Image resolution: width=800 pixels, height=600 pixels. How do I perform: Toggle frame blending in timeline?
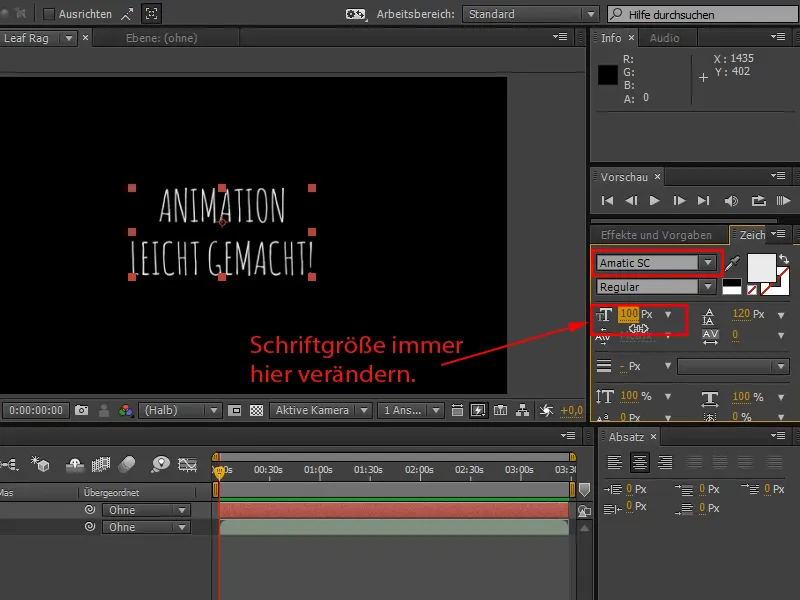pyautogui.click(x=101, y=464)
